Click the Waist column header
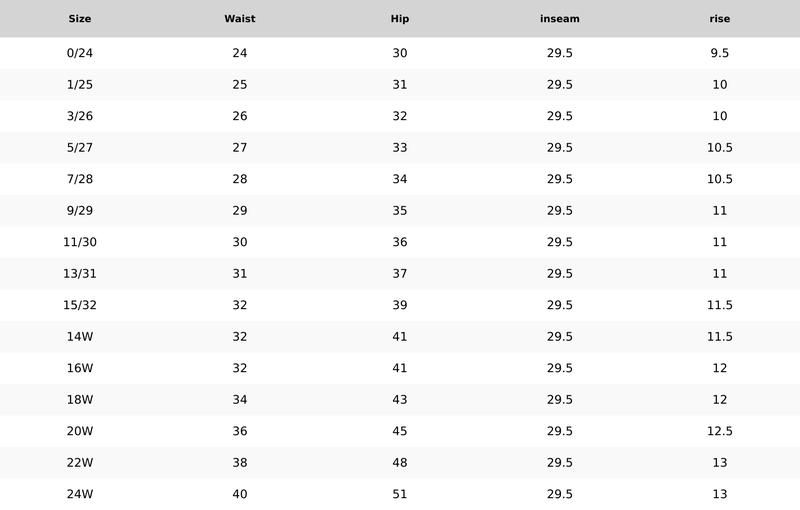 (240, 19)
